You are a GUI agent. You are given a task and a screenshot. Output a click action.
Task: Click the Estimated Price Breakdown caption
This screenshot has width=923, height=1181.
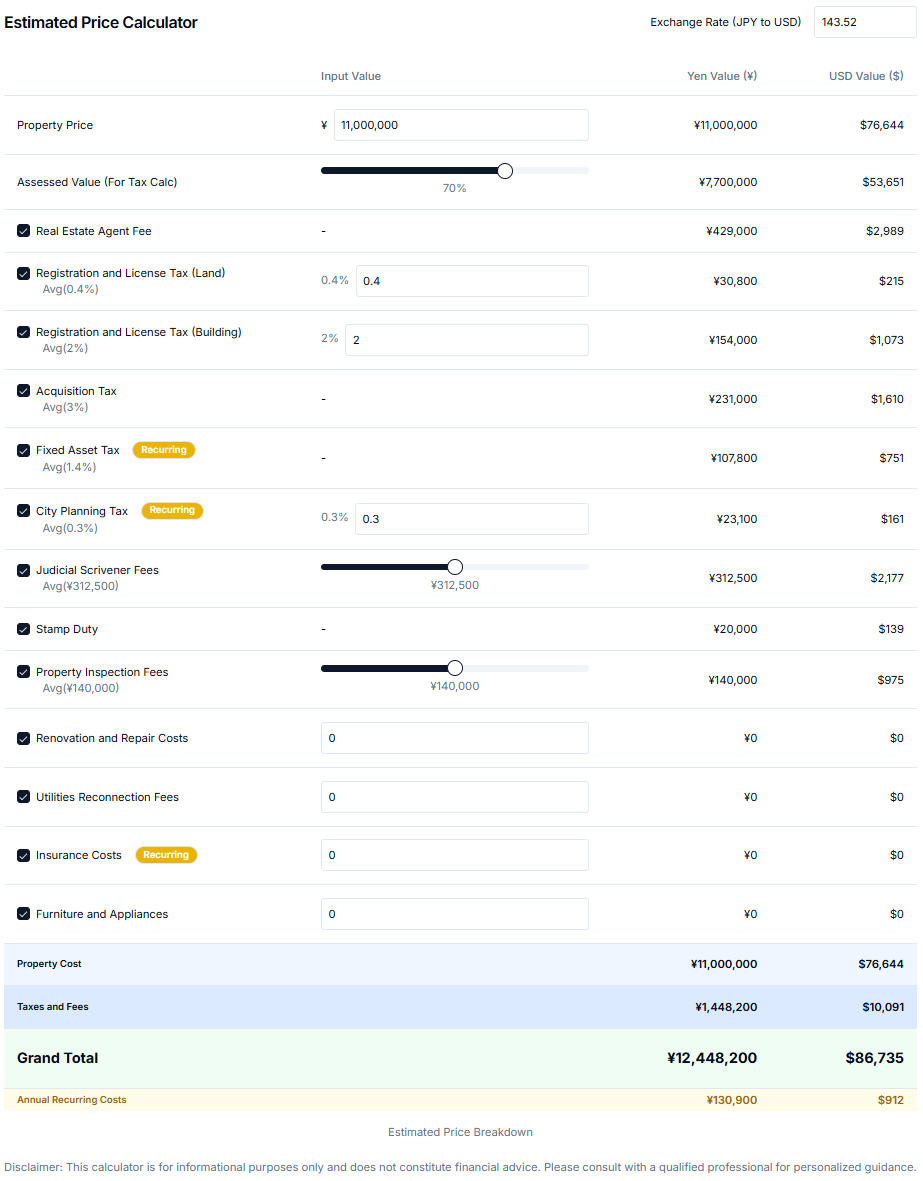(460, 1132)
